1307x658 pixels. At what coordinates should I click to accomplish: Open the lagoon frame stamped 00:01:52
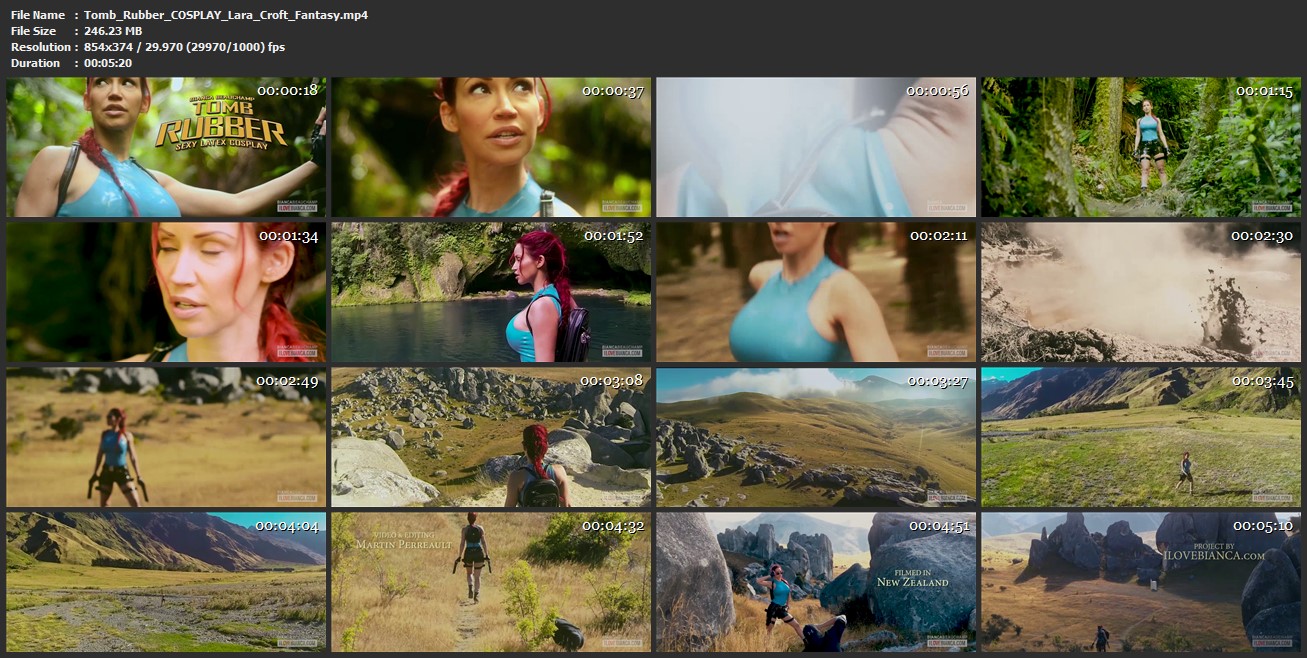coord(491,292)
